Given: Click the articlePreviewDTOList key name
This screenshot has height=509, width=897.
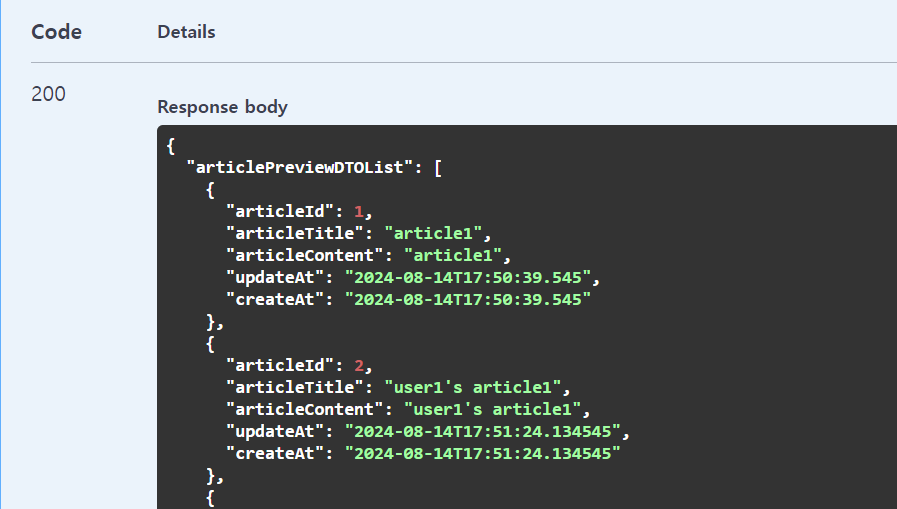Looking at the screenshot, I should [x=300, y=168].
